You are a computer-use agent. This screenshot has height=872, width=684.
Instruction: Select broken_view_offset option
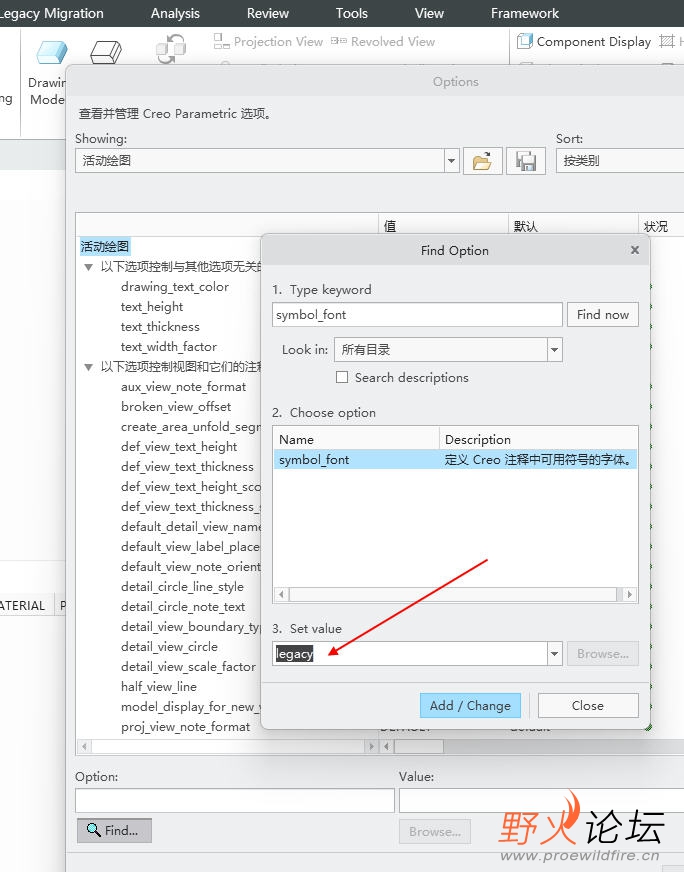(x=176, y=407)
